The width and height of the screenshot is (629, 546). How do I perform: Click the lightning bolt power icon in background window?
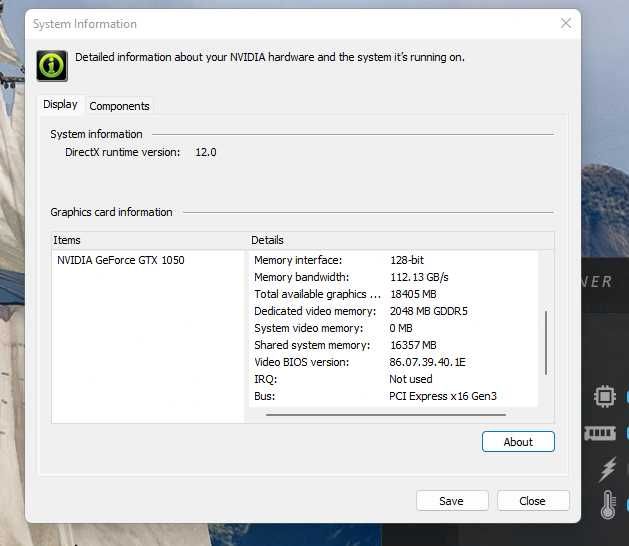click(x=607, y=469)
